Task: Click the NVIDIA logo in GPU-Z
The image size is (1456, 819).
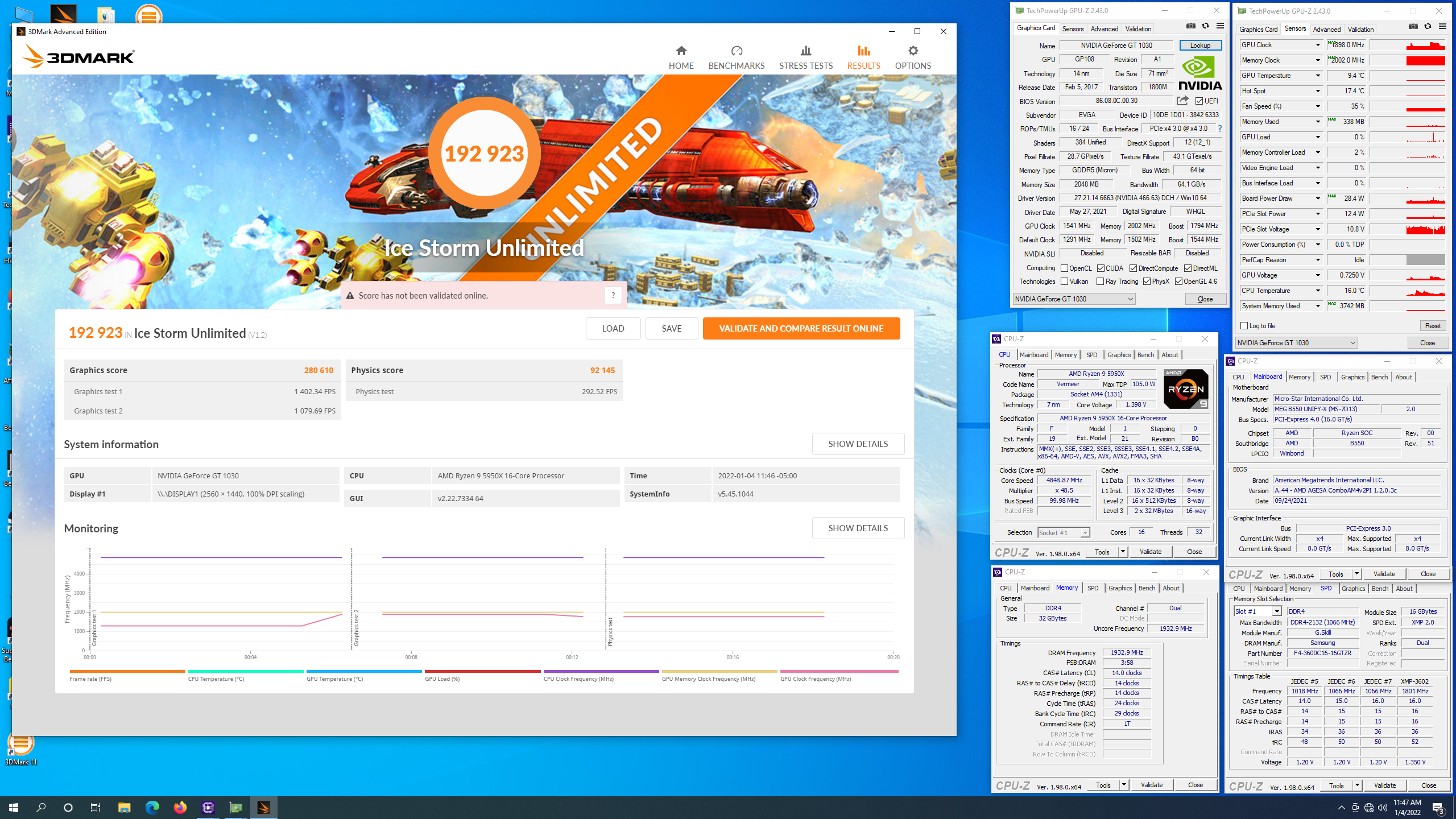Action: click(1200, 74)
